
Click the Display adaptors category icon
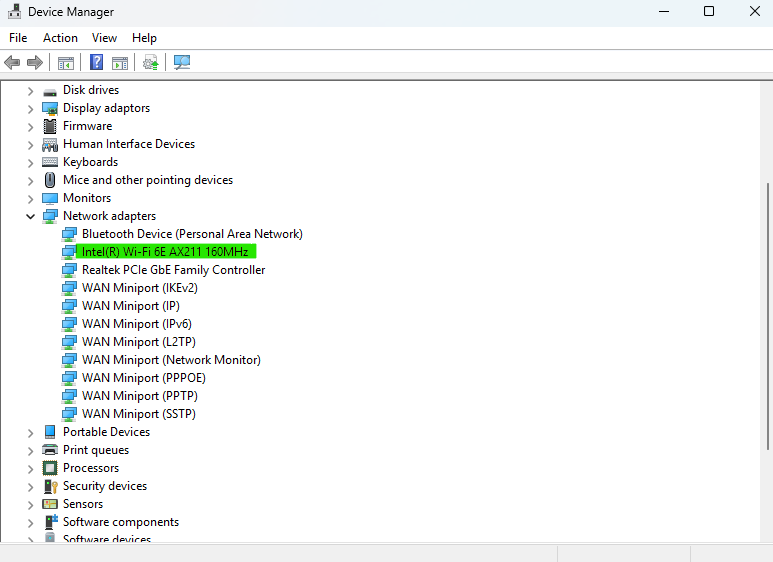pos(50,108)
